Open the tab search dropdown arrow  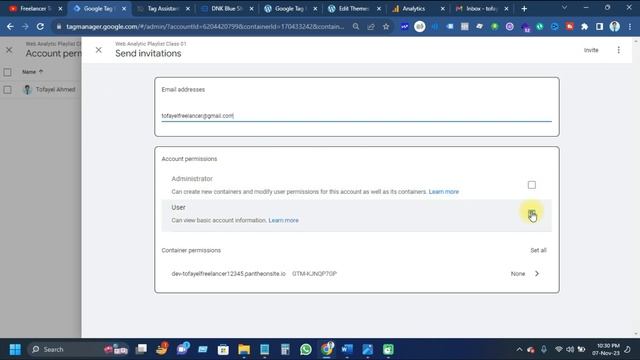564,8
